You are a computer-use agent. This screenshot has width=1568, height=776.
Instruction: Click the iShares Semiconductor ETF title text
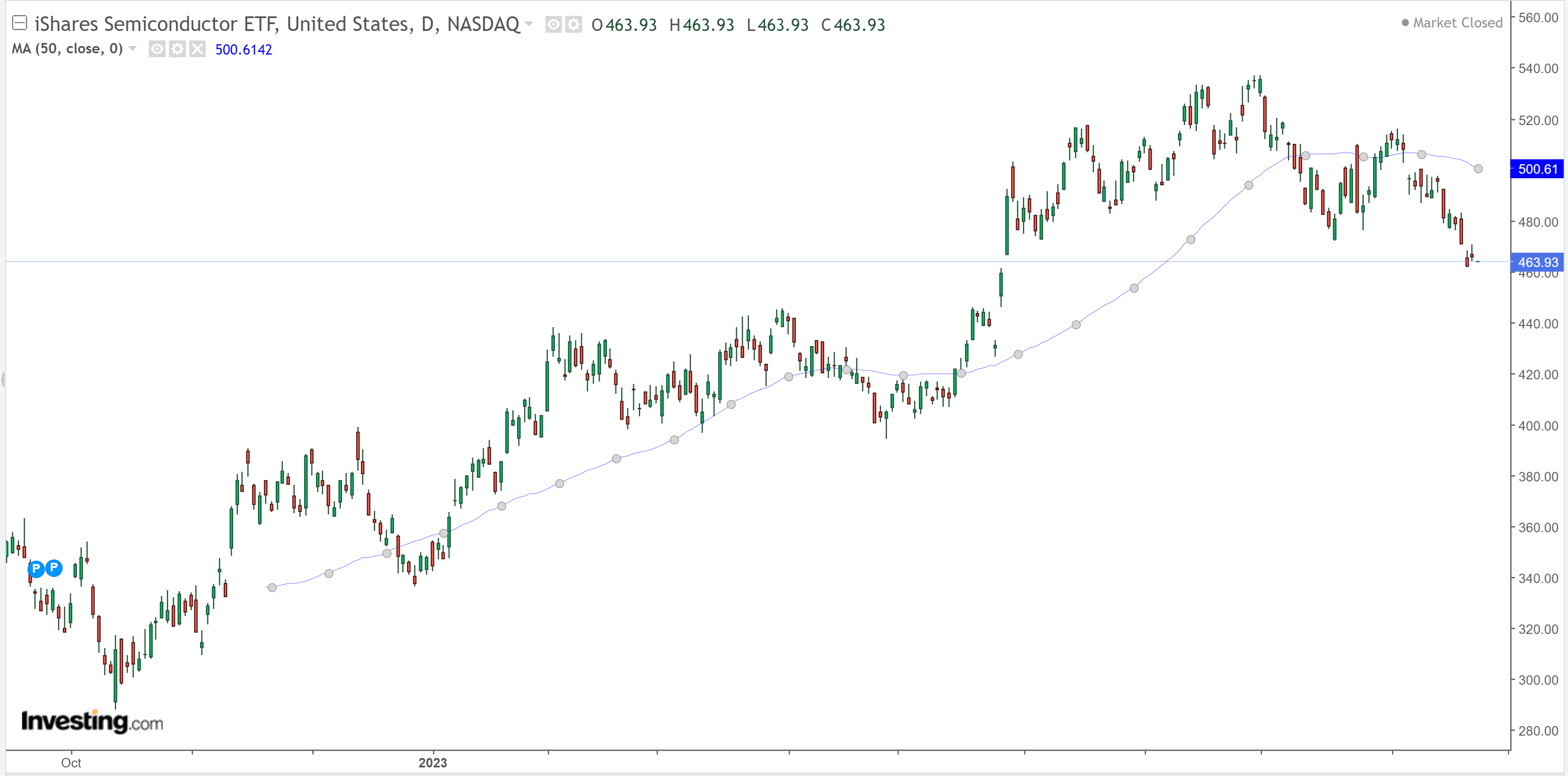pyautogui.click(x=277, y=25)
